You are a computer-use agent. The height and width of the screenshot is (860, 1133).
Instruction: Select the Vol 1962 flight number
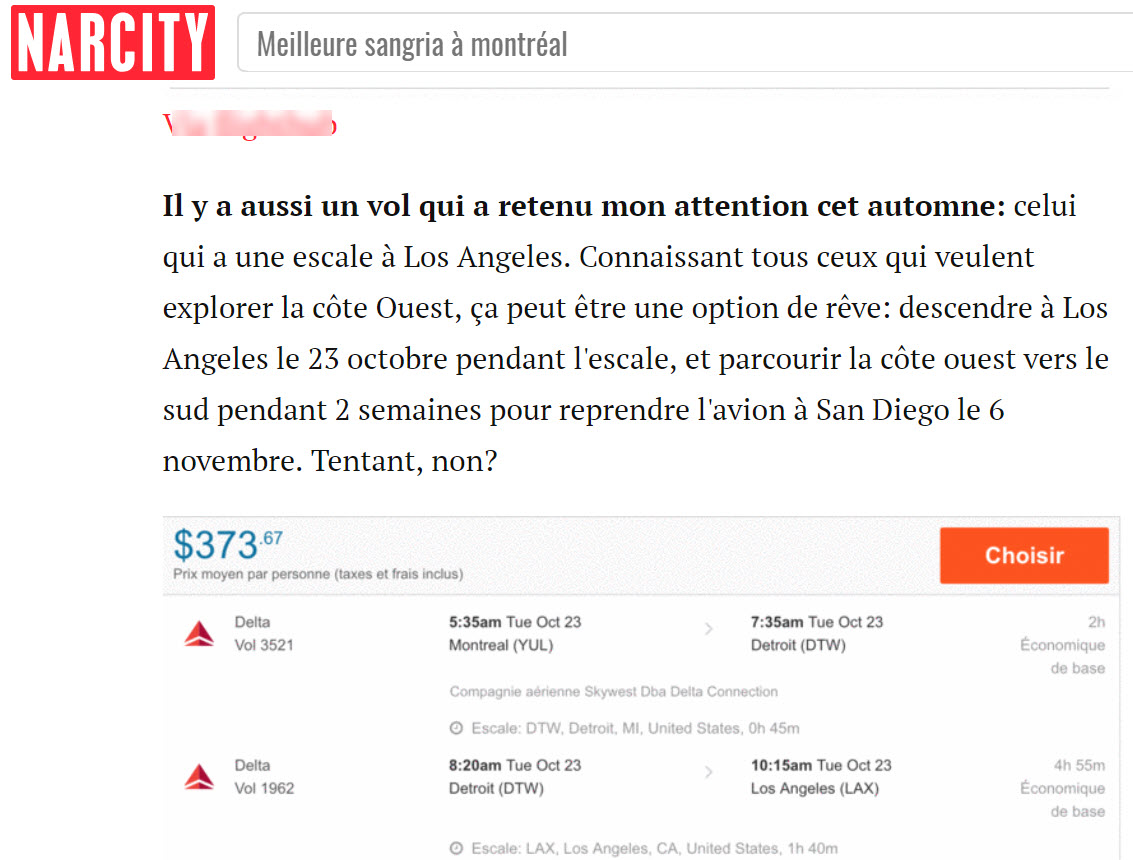264,788
